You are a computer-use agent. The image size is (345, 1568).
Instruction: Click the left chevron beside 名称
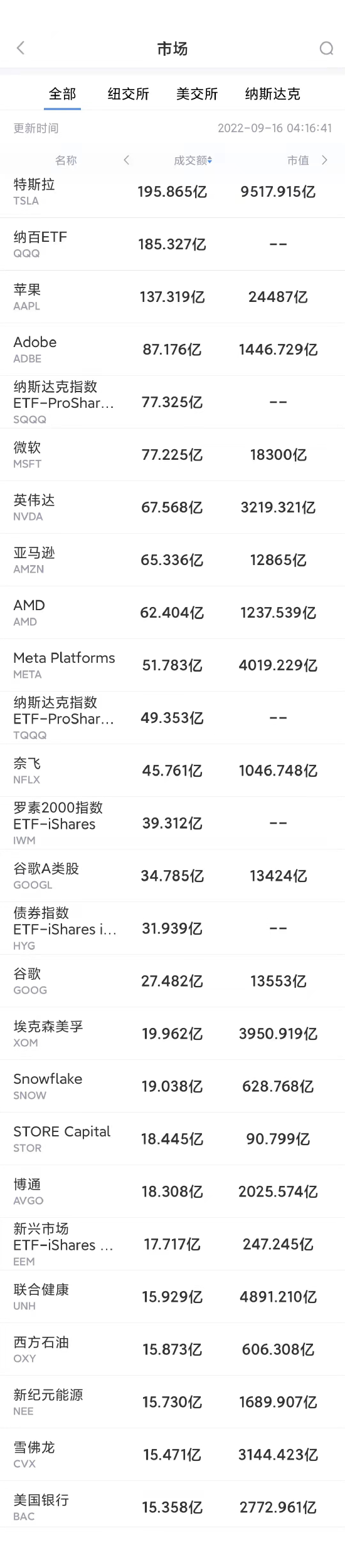click(127, 160)
